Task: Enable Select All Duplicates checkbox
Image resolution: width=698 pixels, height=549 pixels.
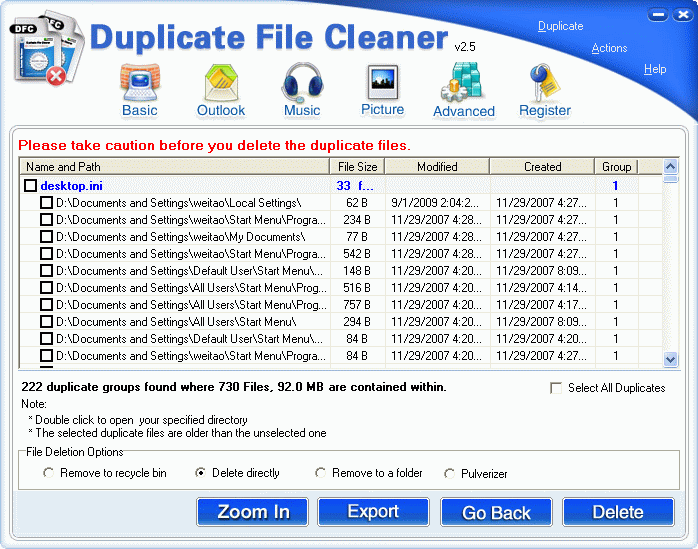Action: [x=556, y=388]
